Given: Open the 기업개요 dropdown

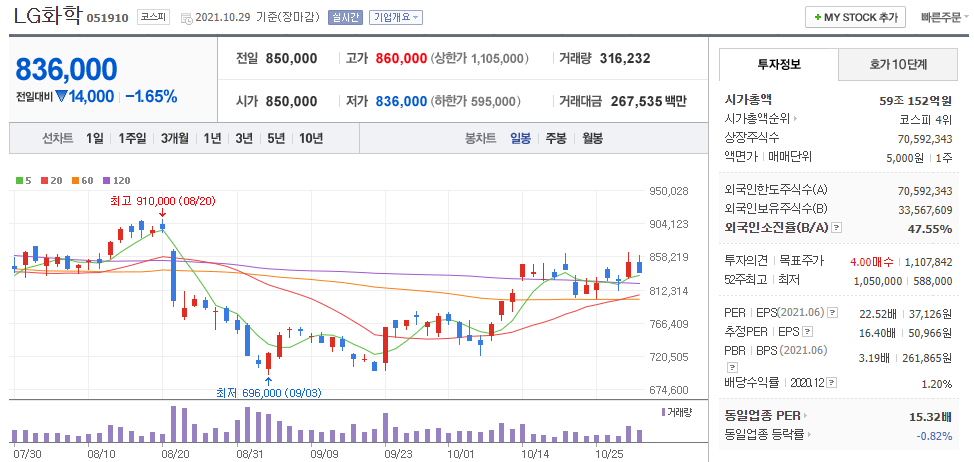Looking at the screenshot, I should coord(396,17).
